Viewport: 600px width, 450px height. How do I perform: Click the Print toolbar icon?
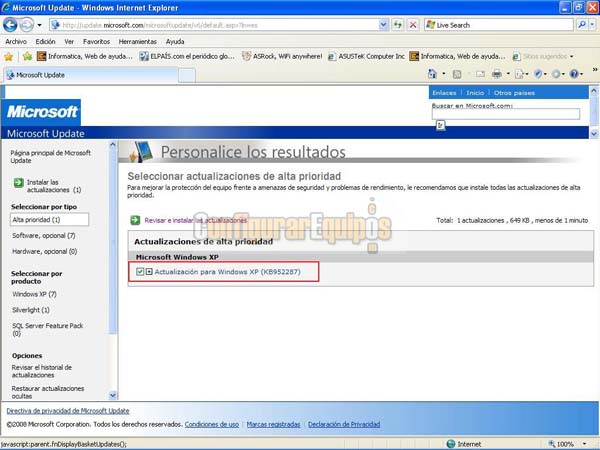tap(497, 74)
